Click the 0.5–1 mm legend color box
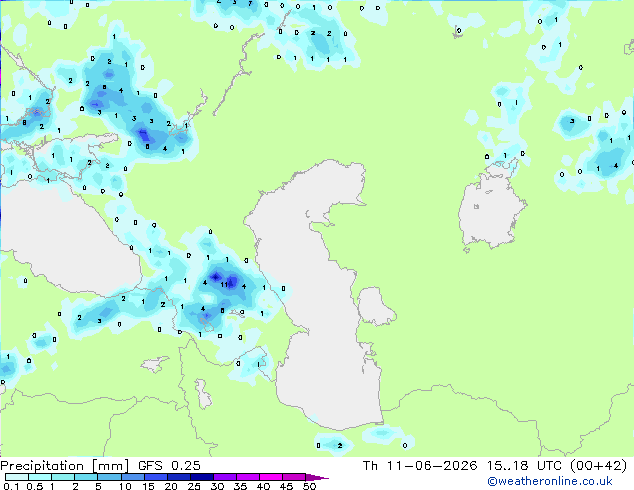The width and height of the screenshot is (634, 490). pyautogui.click(x=40, y=477)
